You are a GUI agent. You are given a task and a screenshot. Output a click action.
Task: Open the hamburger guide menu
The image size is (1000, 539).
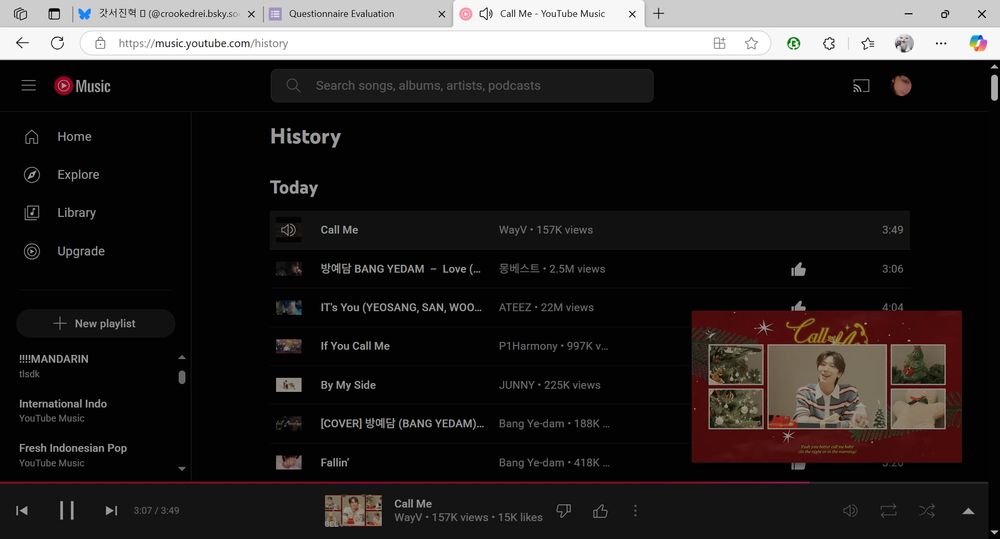(x=29, y=85)
